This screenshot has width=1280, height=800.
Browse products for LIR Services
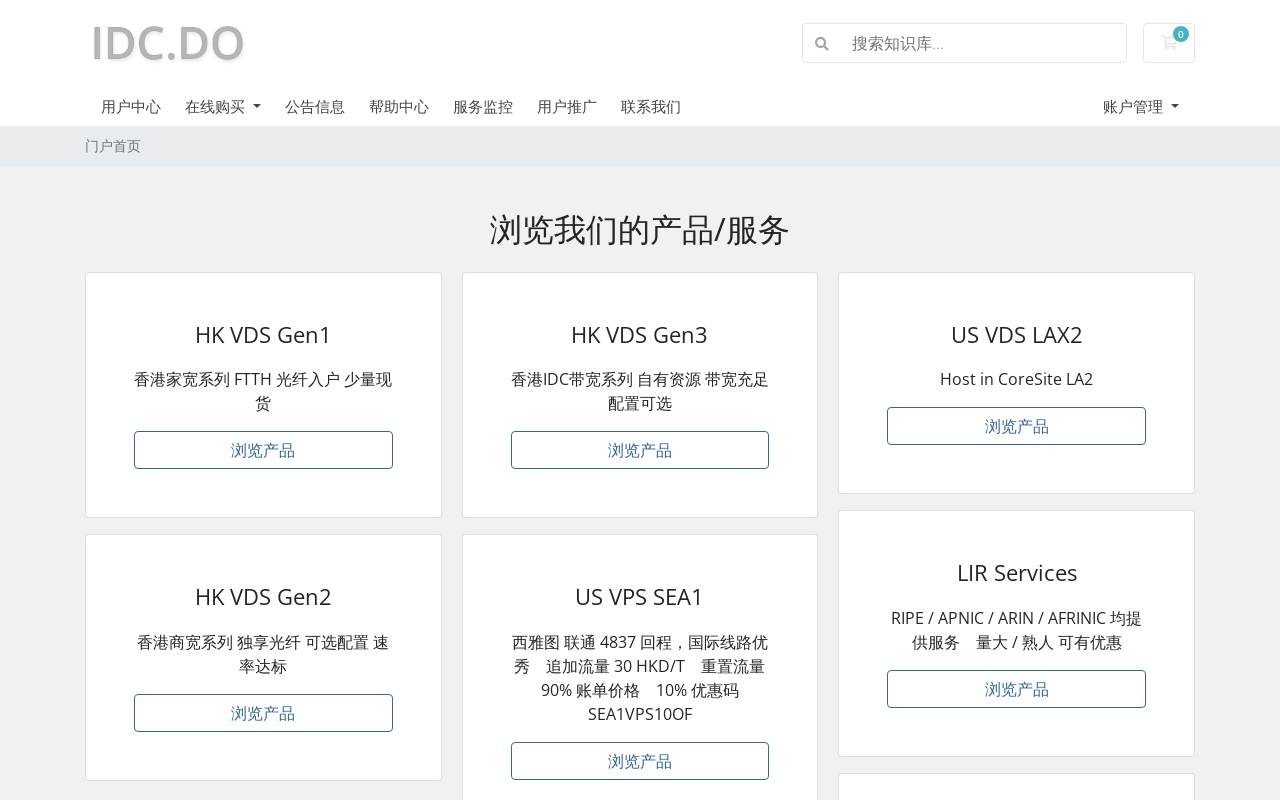point(1016,689)
